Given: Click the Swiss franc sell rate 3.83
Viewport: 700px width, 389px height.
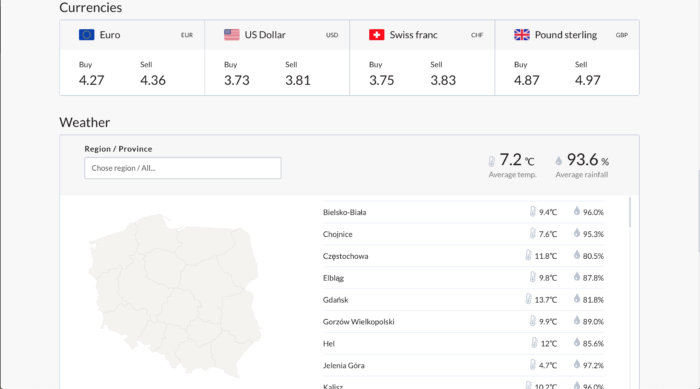Looking at the screenshot, I should tap(443, 80).
